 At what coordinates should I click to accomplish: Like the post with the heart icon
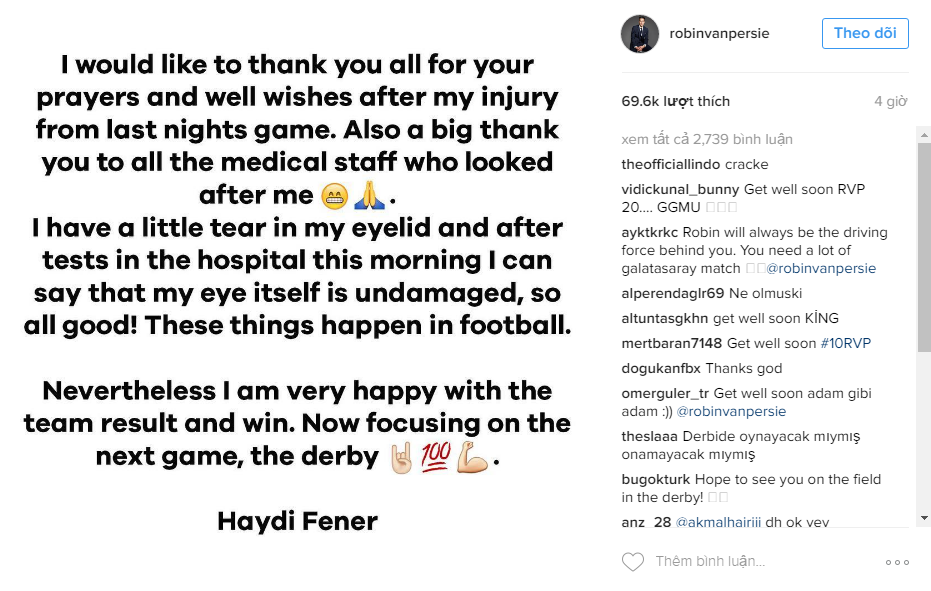point(633,562)
